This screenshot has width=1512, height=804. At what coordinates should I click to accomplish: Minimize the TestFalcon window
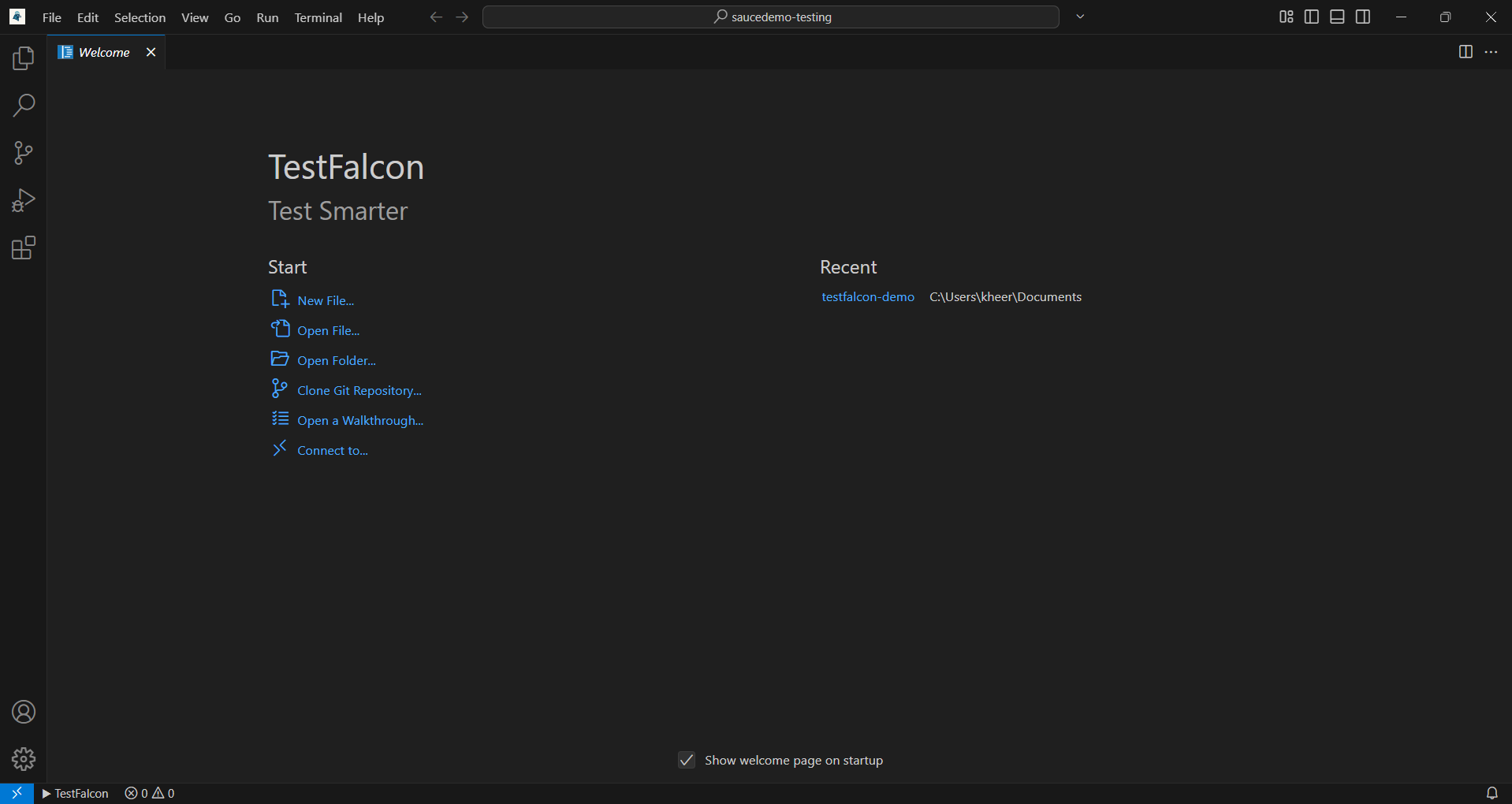pos(1401,17)
